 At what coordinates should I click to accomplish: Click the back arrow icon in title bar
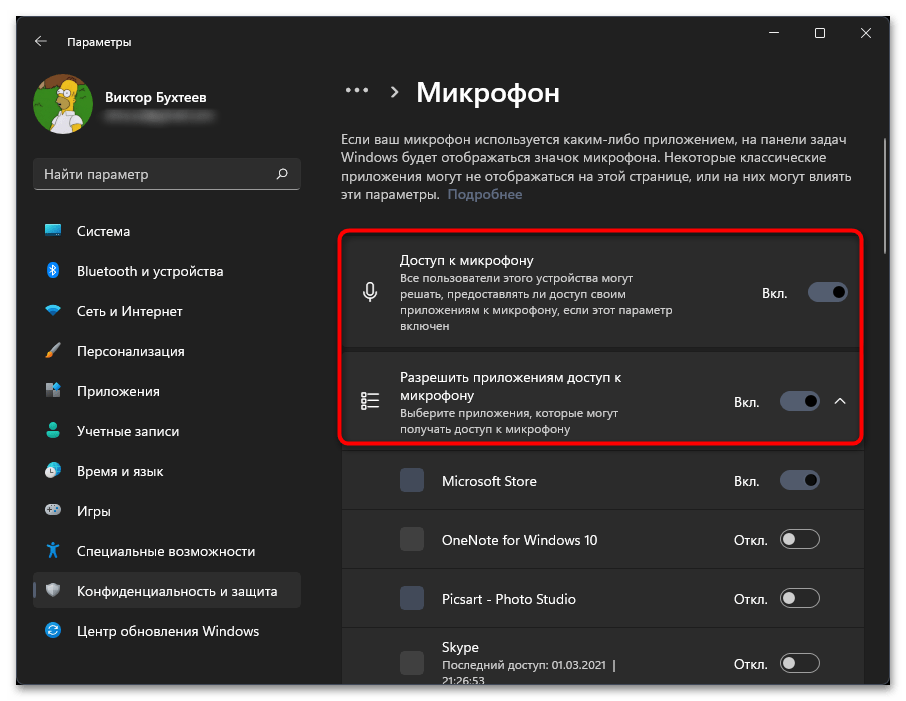point(40,41)
